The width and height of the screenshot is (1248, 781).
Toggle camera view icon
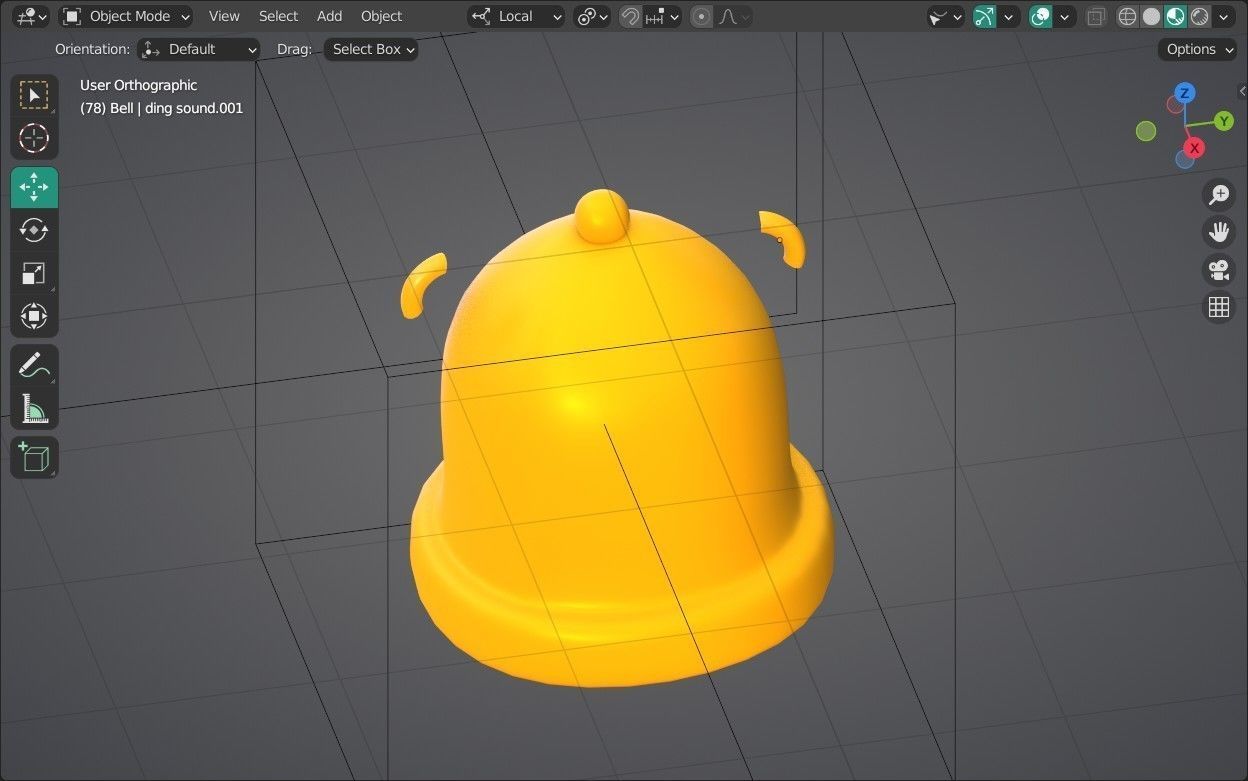point(1218,270)
